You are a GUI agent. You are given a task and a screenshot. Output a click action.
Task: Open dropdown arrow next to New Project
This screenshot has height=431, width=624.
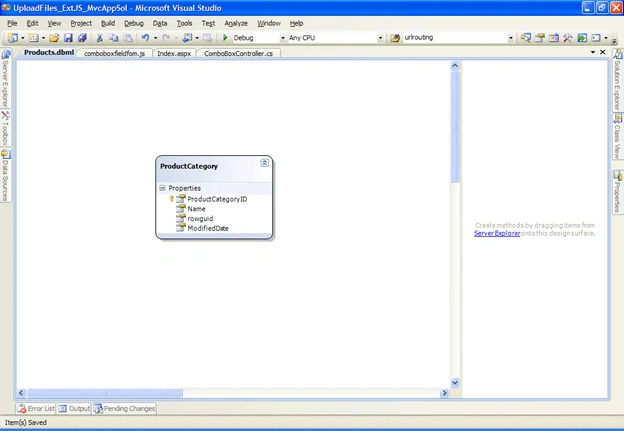tap(23, 38)
